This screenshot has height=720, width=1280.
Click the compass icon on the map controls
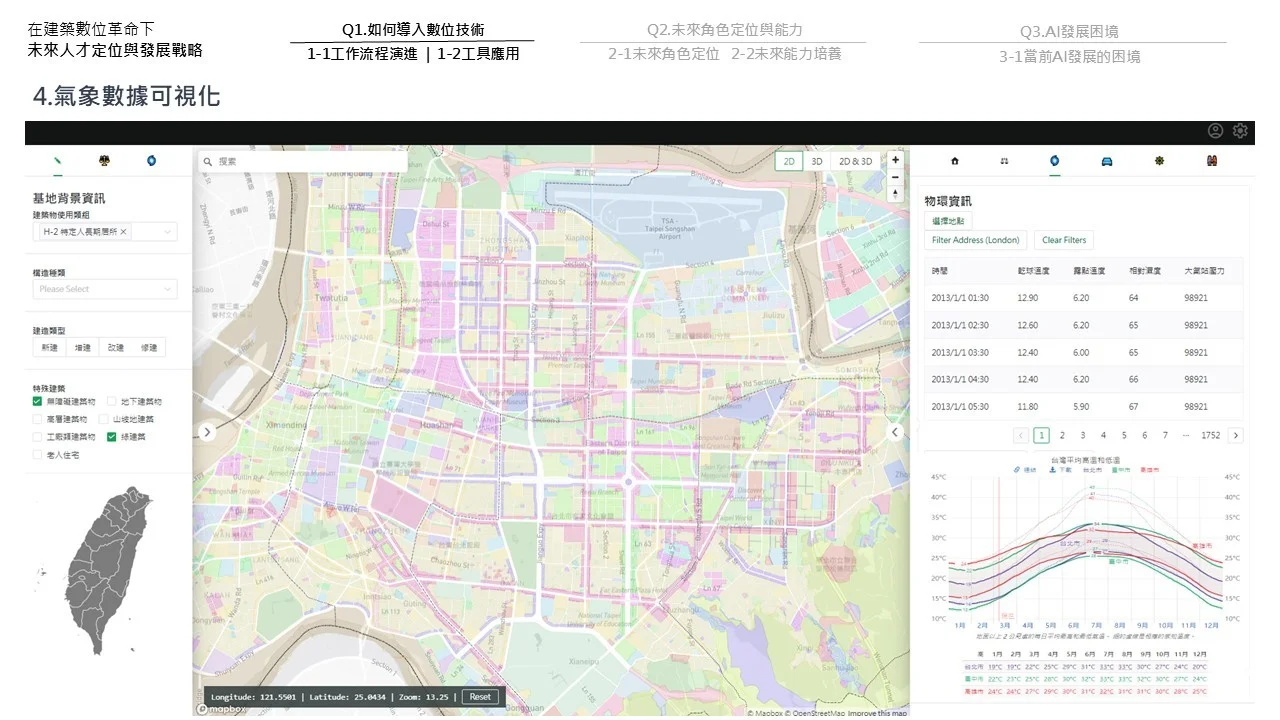pos(894,193)
